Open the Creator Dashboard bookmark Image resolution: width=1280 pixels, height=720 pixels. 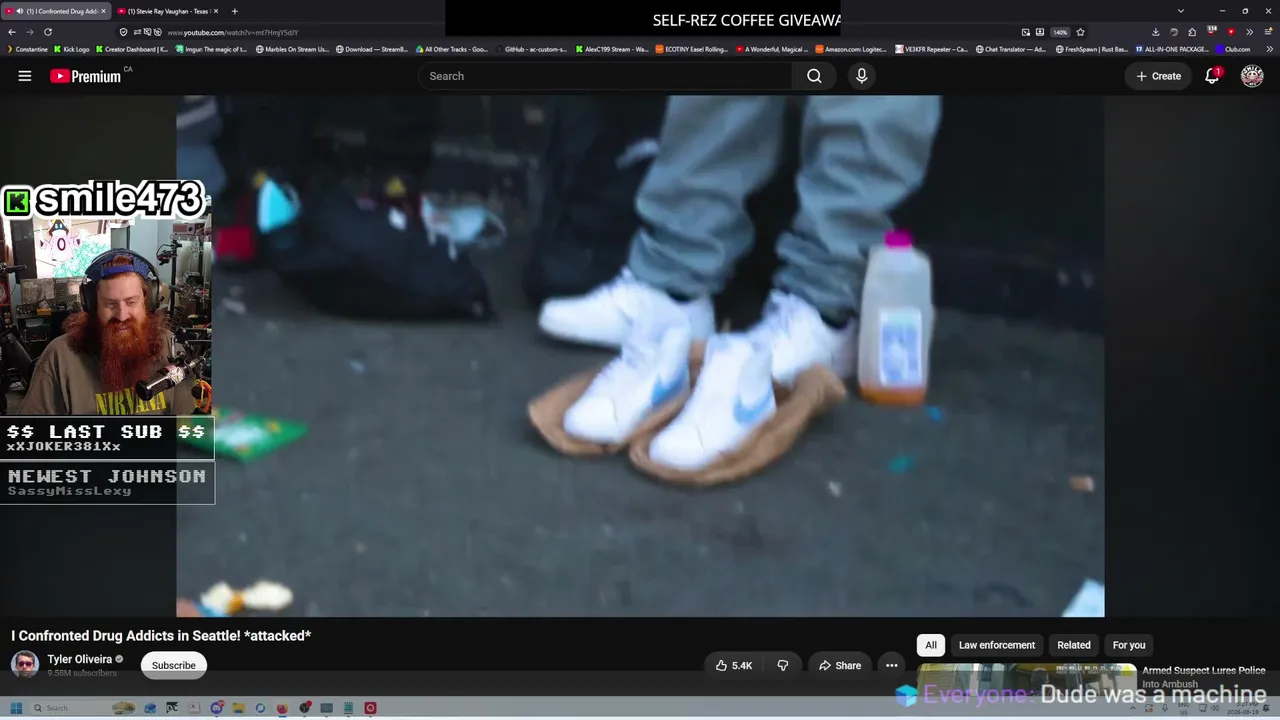132,49
